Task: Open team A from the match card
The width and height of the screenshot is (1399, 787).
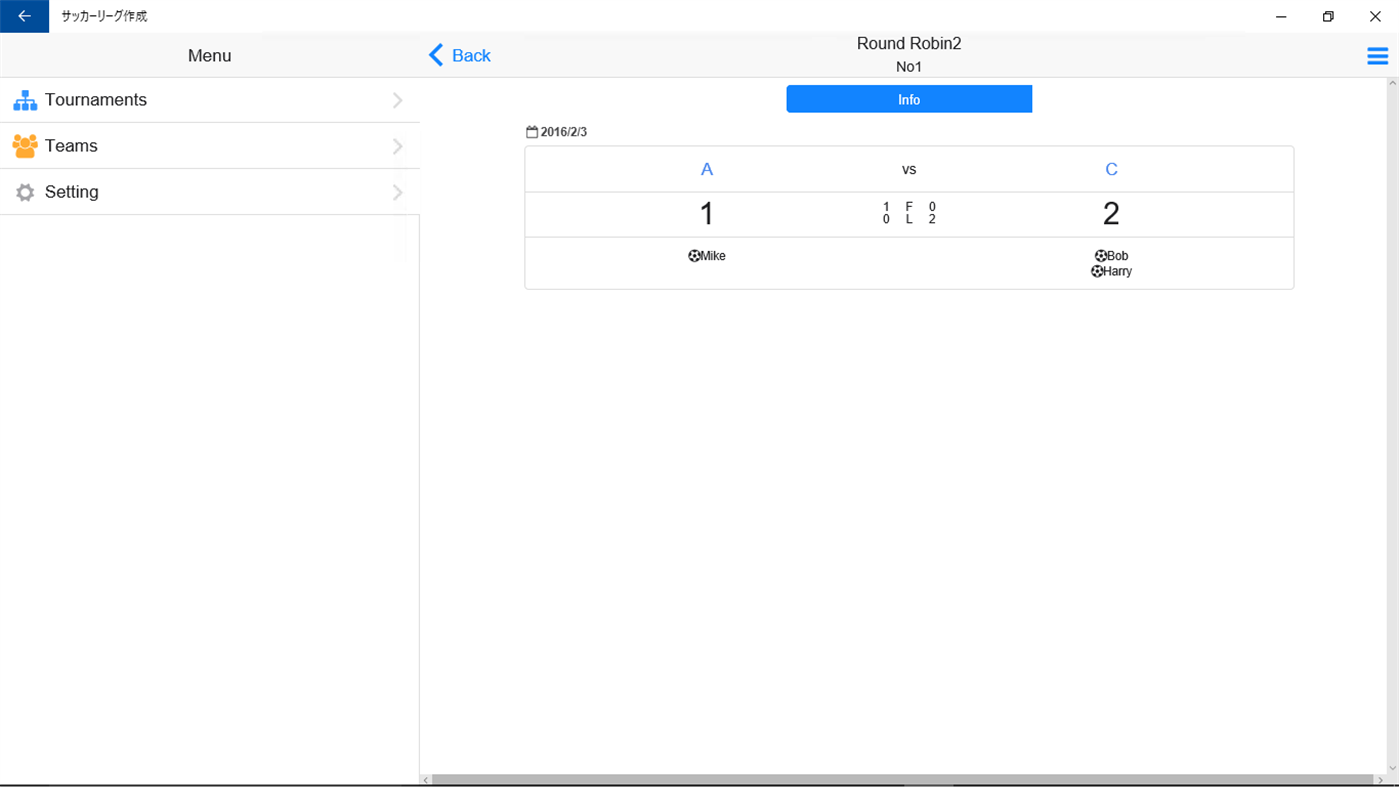Action: click(x=706, y=168)
